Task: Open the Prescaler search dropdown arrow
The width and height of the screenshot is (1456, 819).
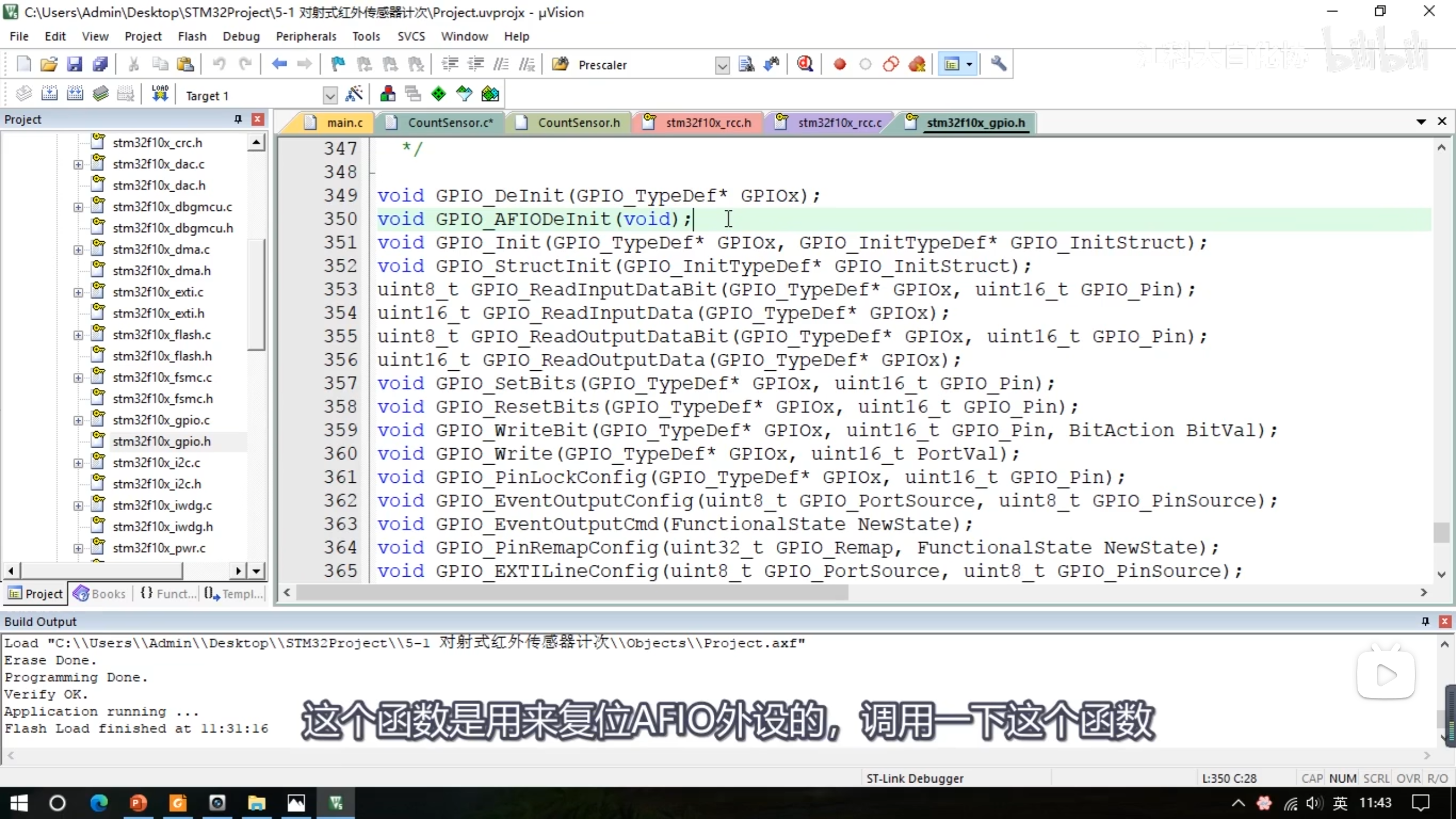Action: (722, 65)
